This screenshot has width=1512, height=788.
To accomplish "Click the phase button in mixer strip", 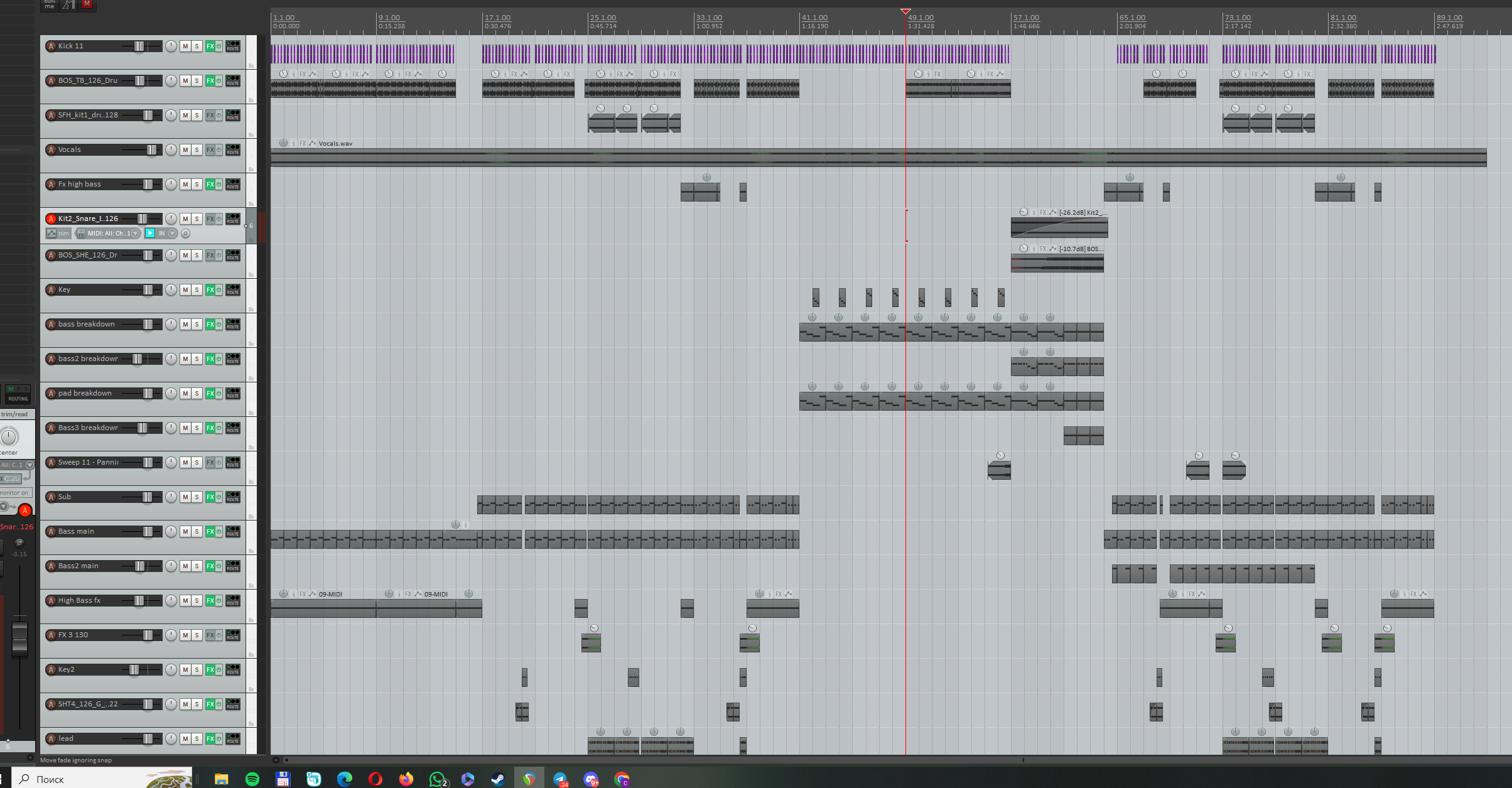I will [19, 542].
